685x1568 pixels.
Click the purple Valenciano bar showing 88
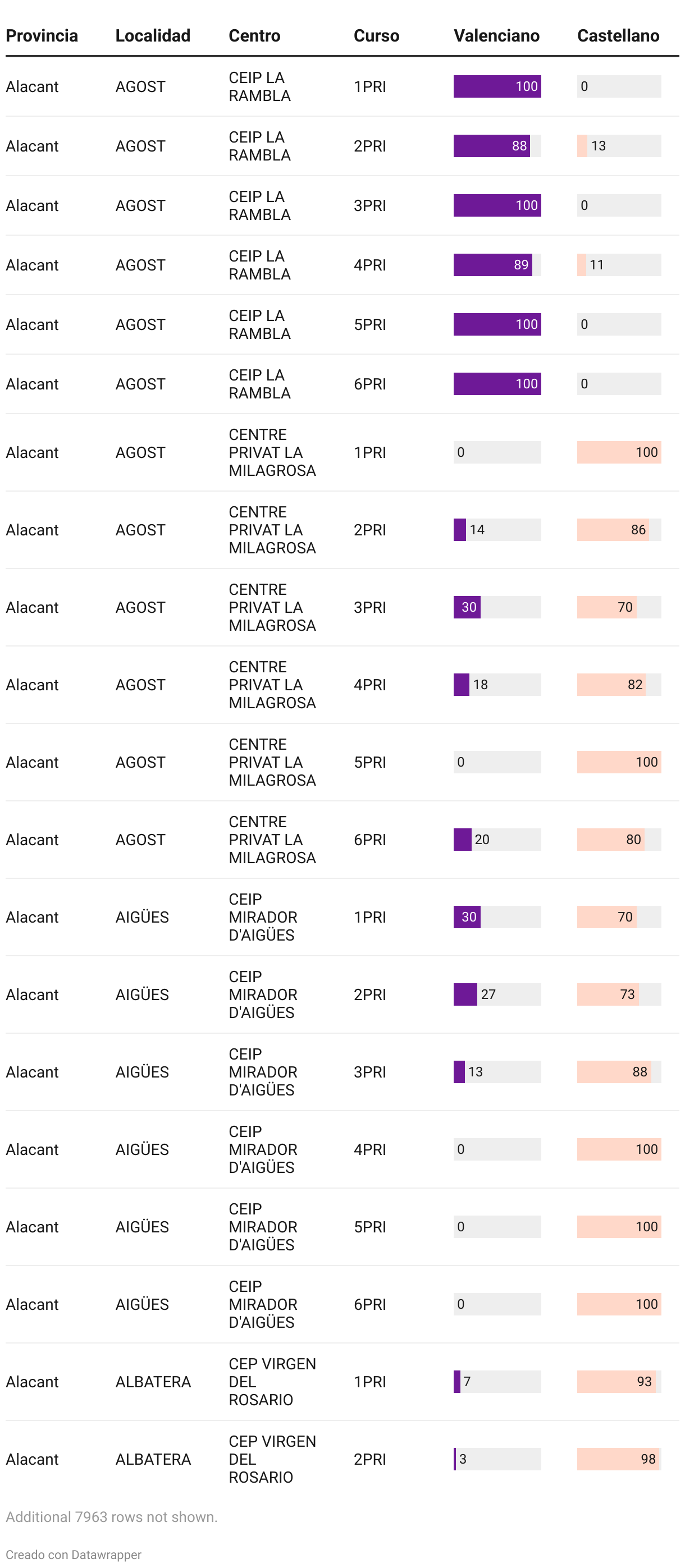click(x=491, y=146)
